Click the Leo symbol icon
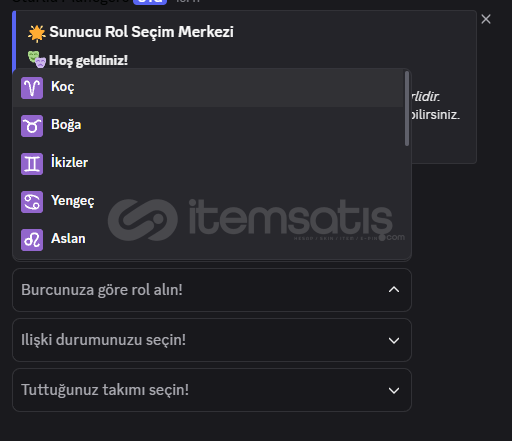Viewport: 512px width, 441px height. point(32,240)
